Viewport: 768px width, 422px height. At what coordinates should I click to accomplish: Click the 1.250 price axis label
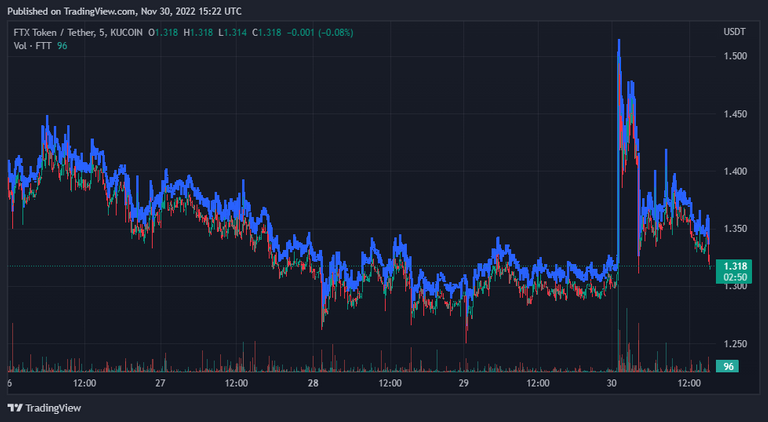point(735,344)
